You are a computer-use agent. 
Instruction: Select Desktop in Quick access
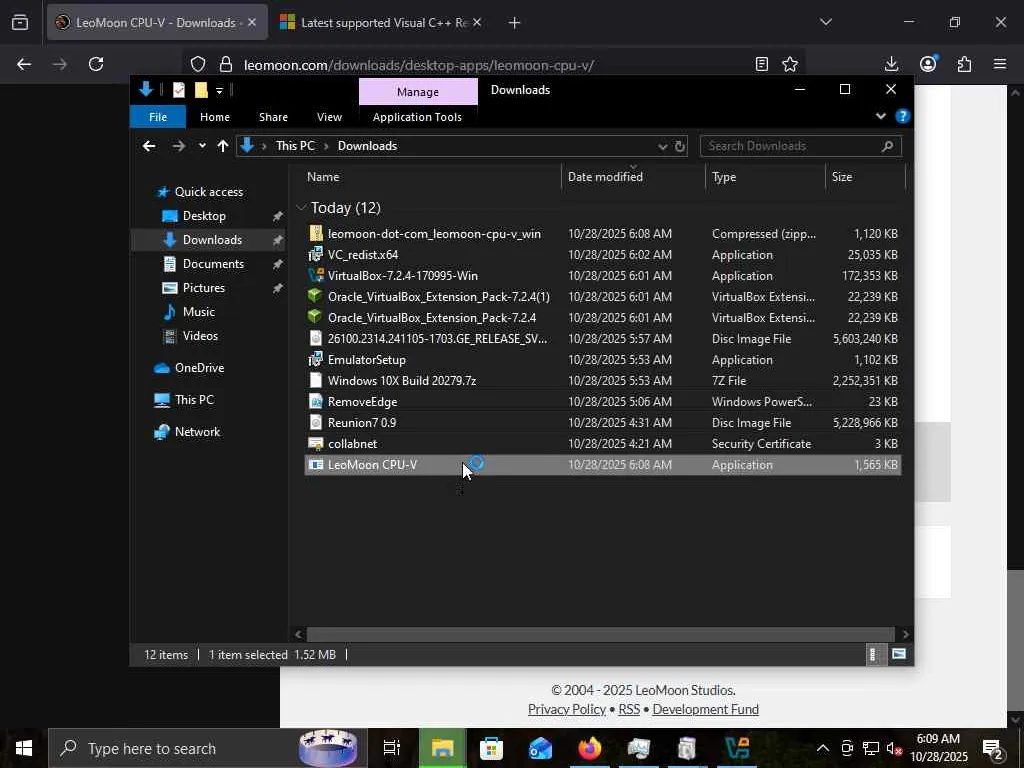204,216
